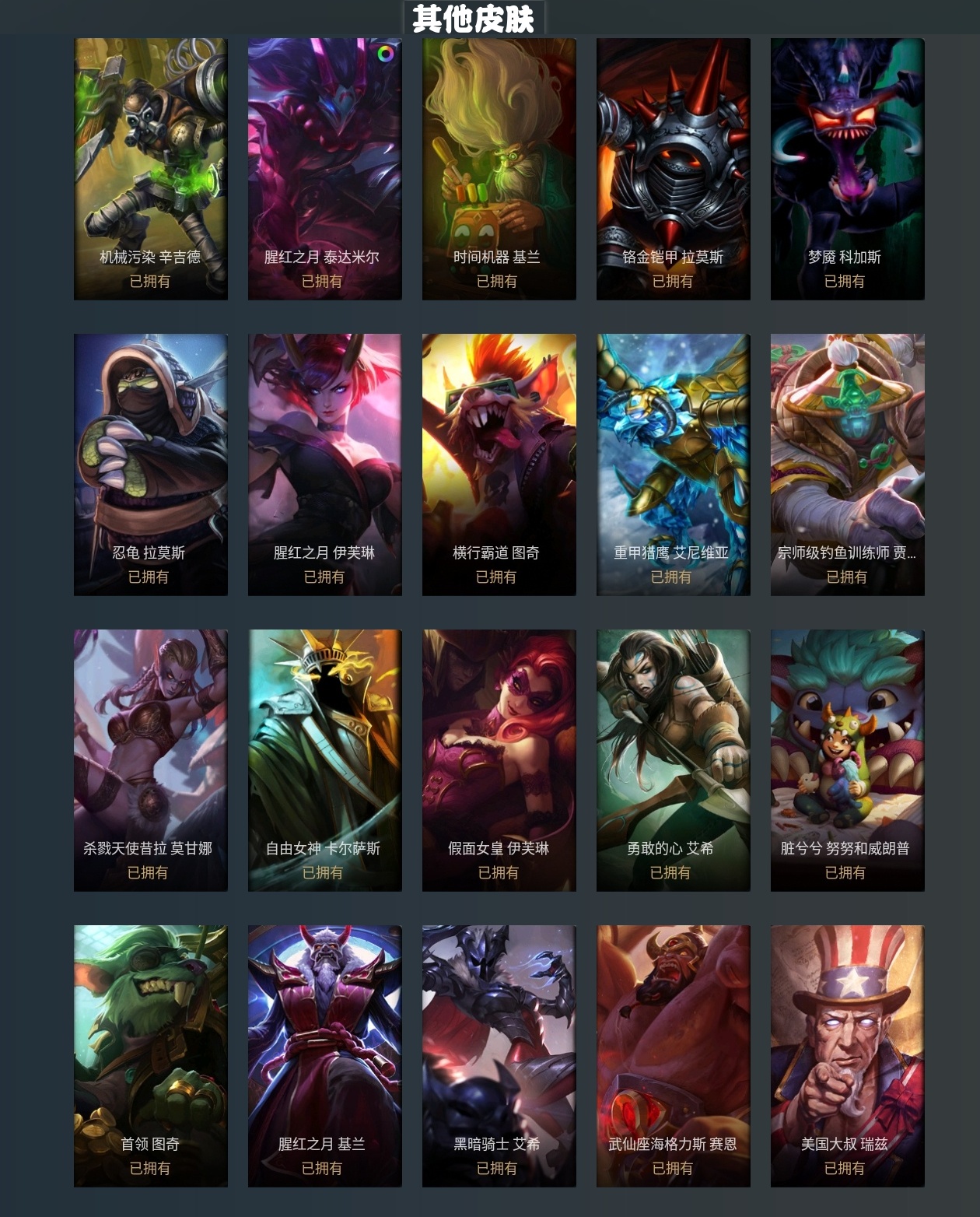Viewport: 980px width, 1217px height.
Task: Select the 梦魇 科加斯 skin thumbnail
Action: point(848,169)
